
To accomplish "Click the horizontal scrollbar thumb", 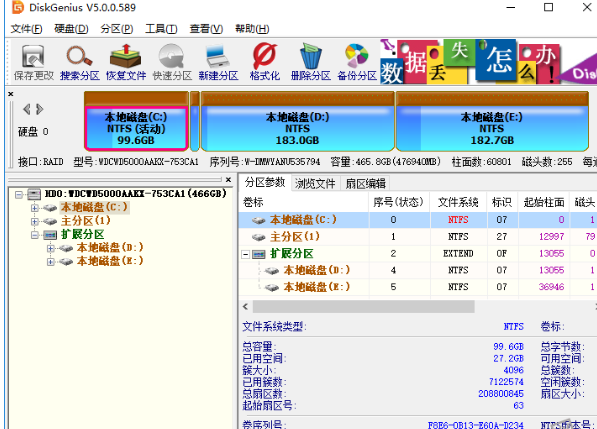I will tap(364, 306).
